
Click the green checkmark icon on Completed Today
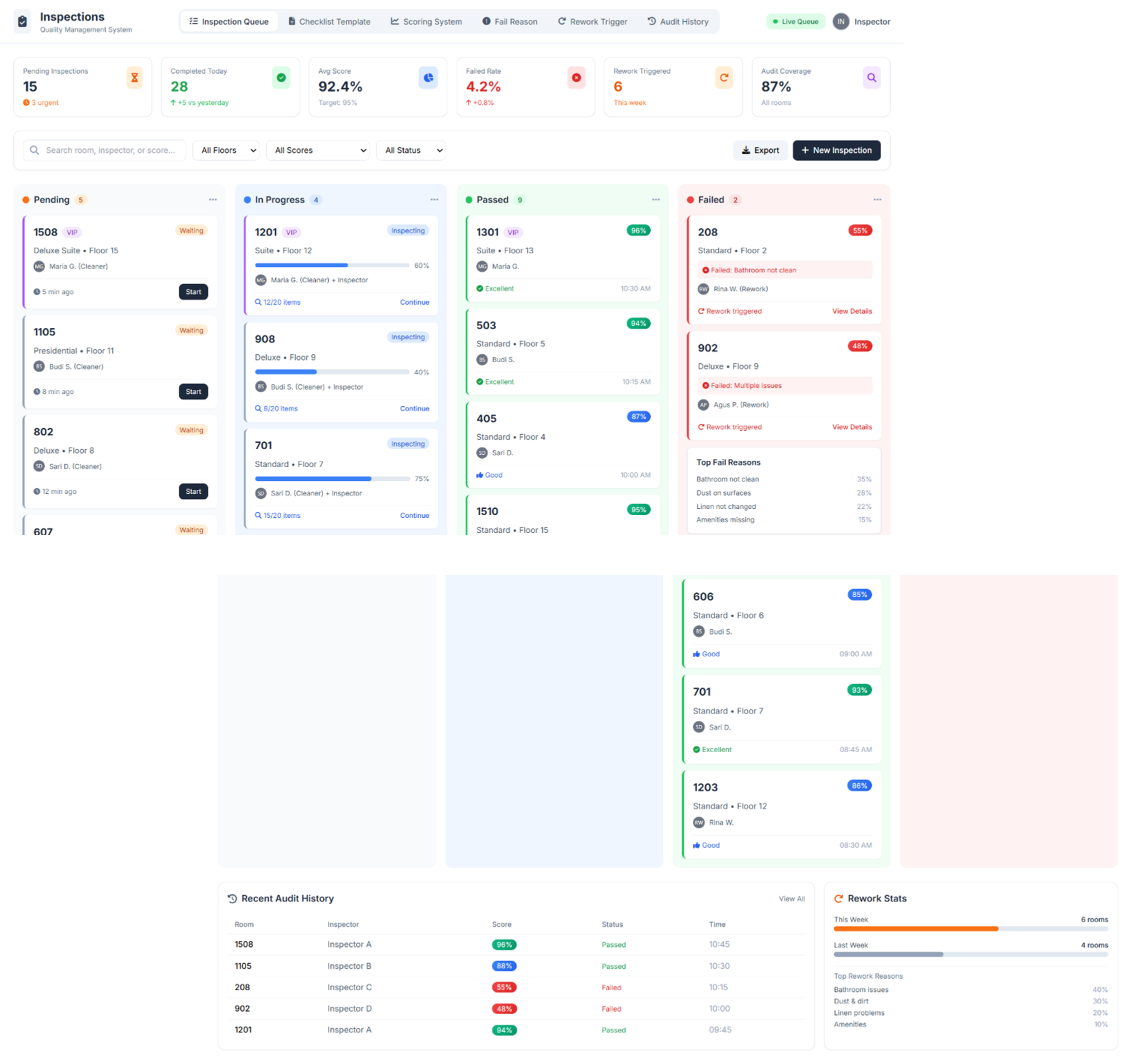click(x=281, y=77)
